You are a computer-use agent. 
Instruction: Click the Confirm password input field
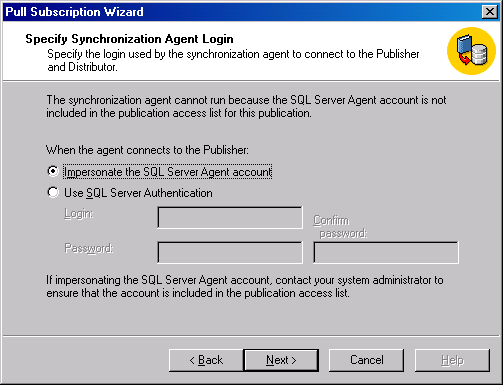[x=386, y=252]
